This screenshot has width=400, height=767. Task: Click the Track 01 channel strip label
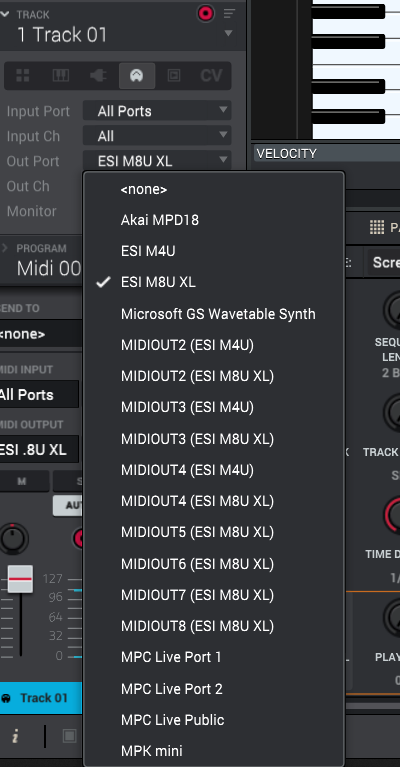[41, 698]
